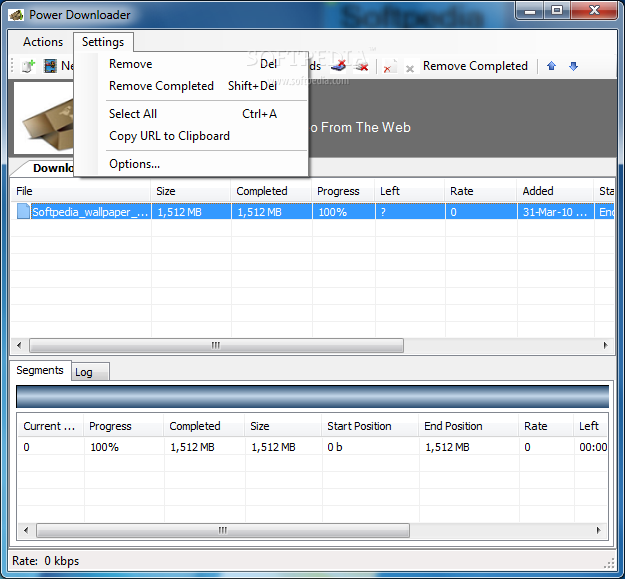Sort downloads by Added column header
The image size is (625, 579).
(x=556, y=191)
